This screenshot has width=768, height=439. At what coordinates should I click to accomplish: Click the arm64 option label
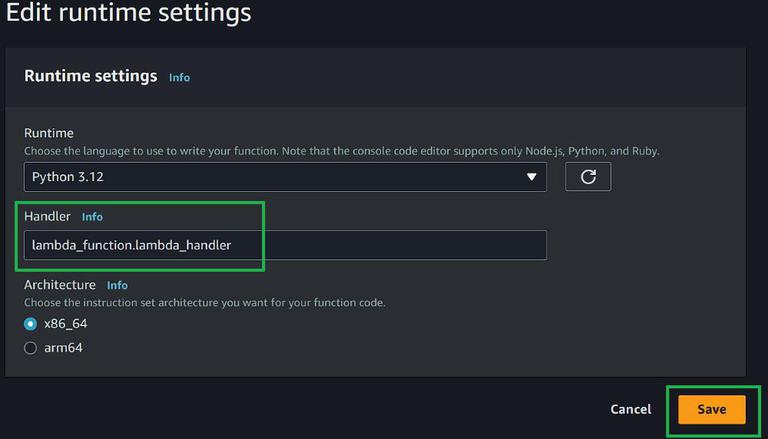click(62, 348)
